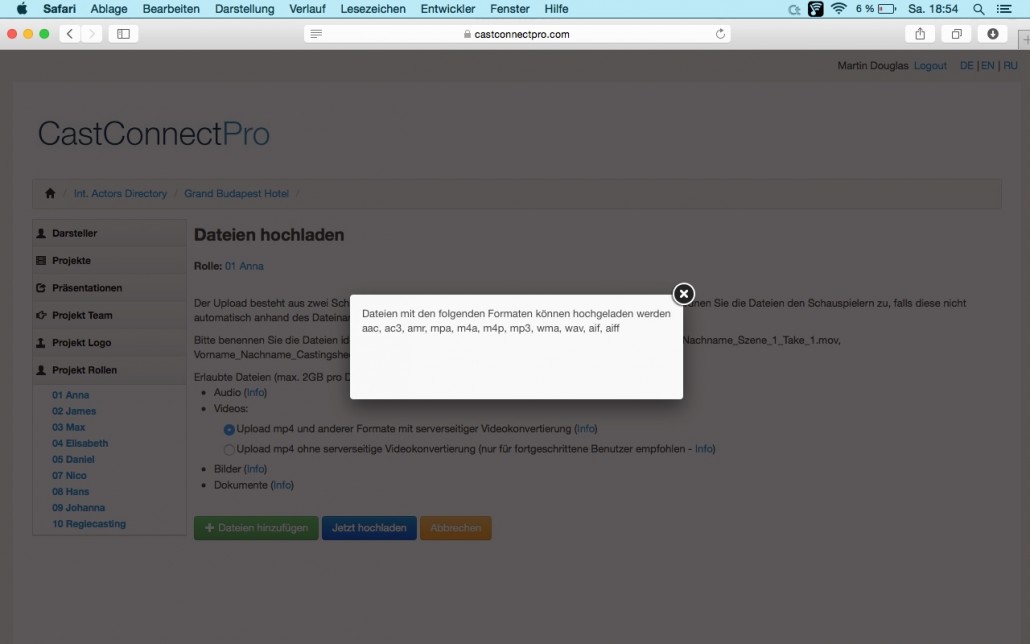Open role 09 Johanna
Screen dimensions: 1030x644
point(78,507)
